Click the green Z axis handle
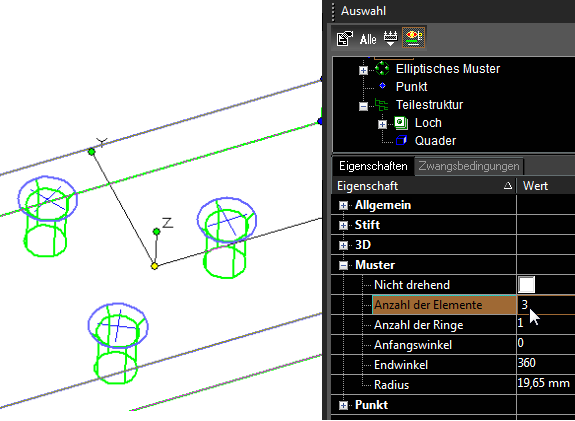The width and height of the screenshot is (575, 421). pos(157,231)
